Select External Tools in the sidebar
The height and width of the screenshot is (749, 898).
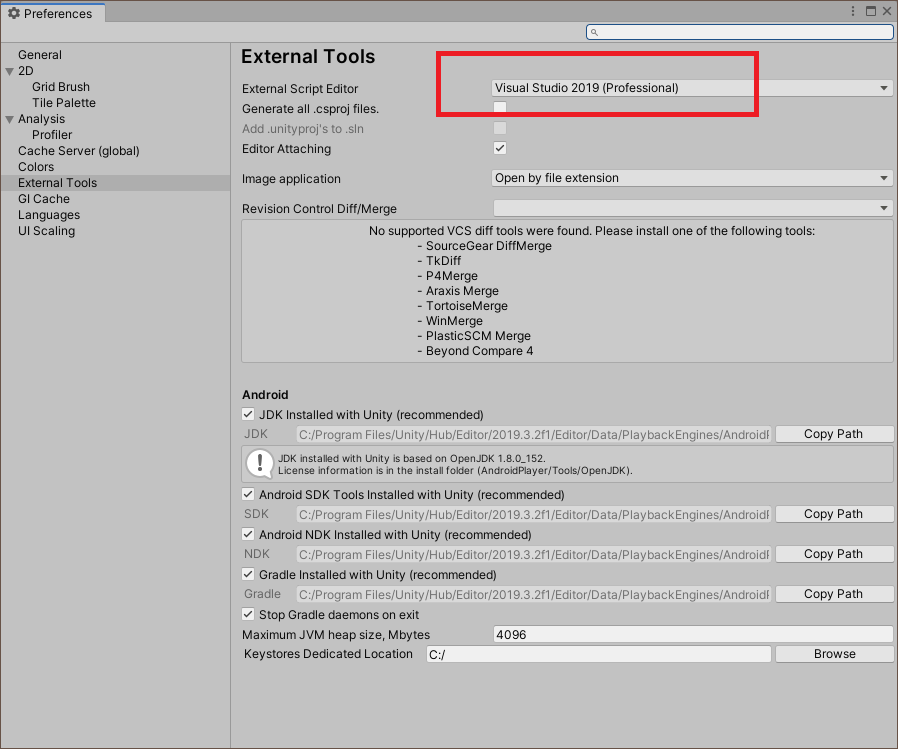point(115,183)
